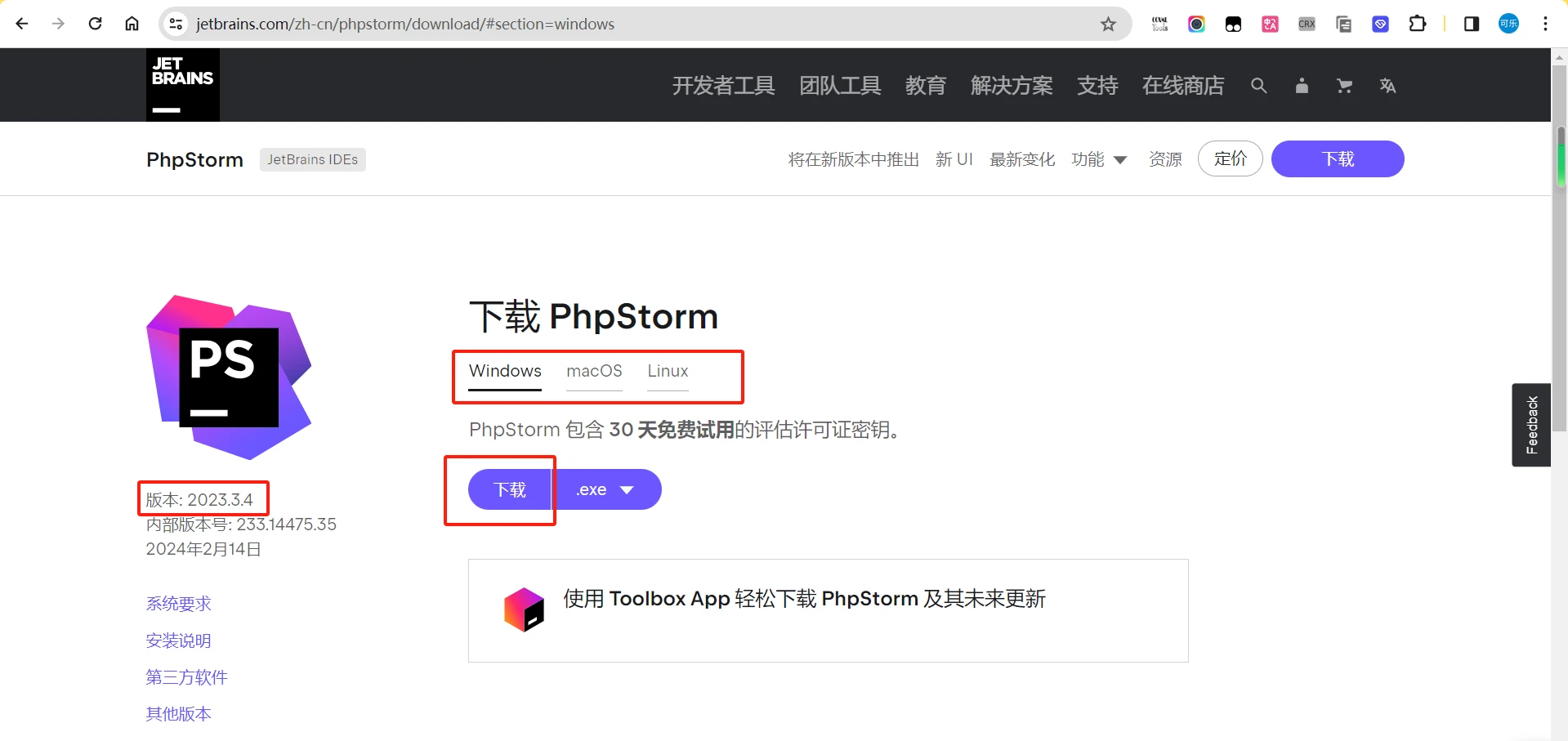Open the language selector icon
Viewport: 1568px width, 741px height.
(1387, 85)
